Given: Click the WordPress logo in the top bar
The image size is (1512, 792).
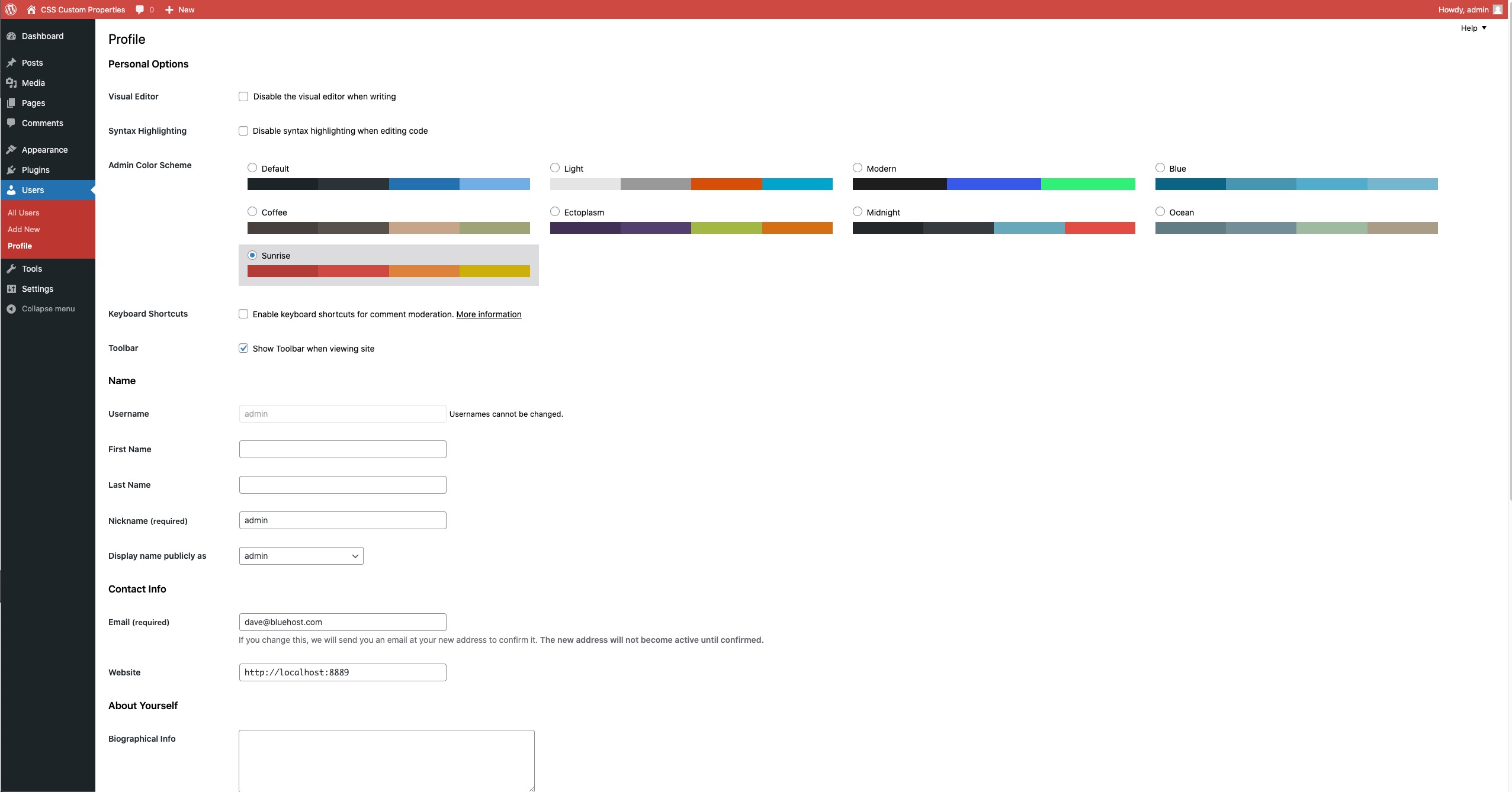Looking at the screenshot, I should [x=9, y=9].
